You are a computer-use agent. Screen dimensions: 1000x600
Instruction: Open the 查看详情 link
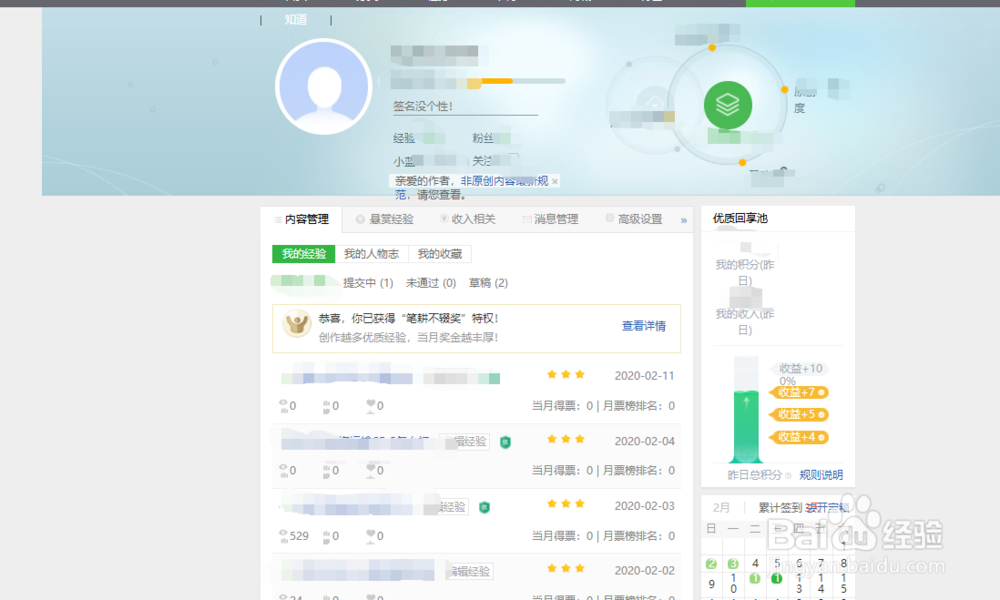646,324
